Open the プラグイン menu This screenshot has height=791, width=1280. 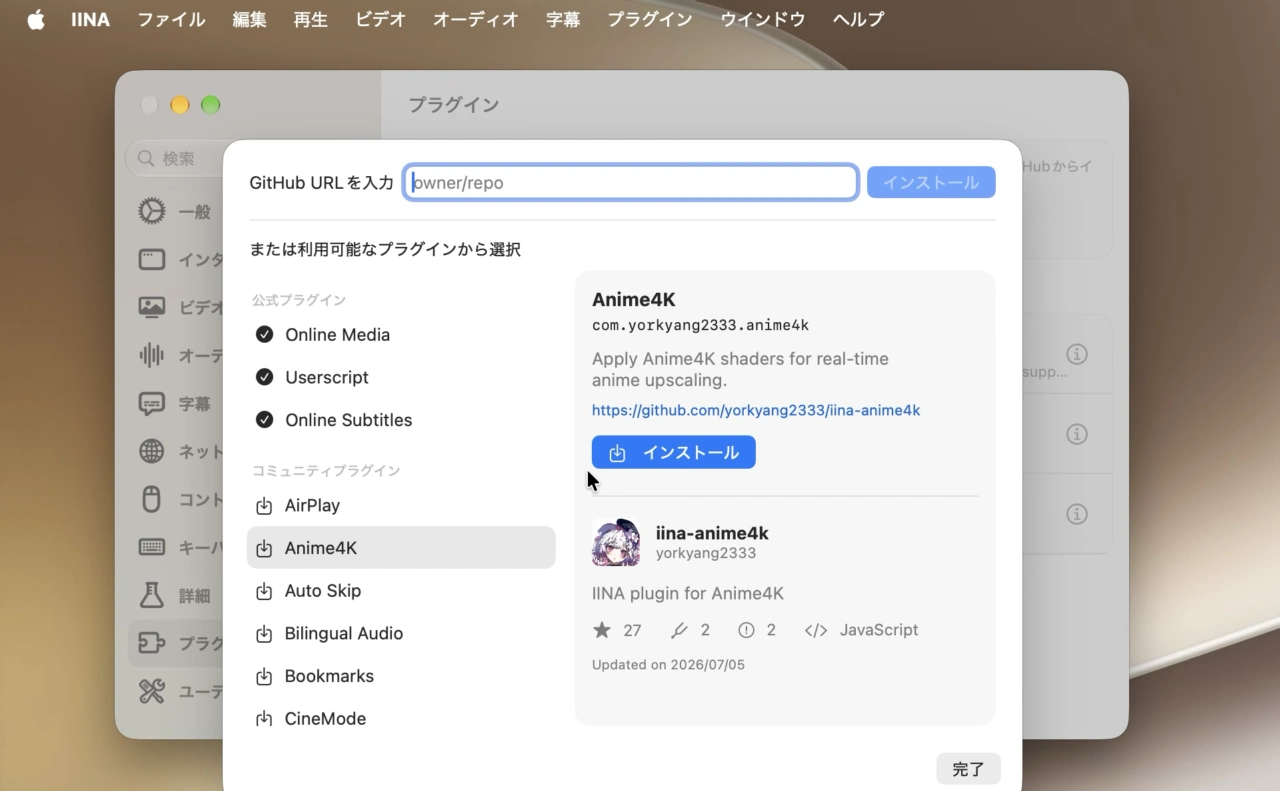650,19
